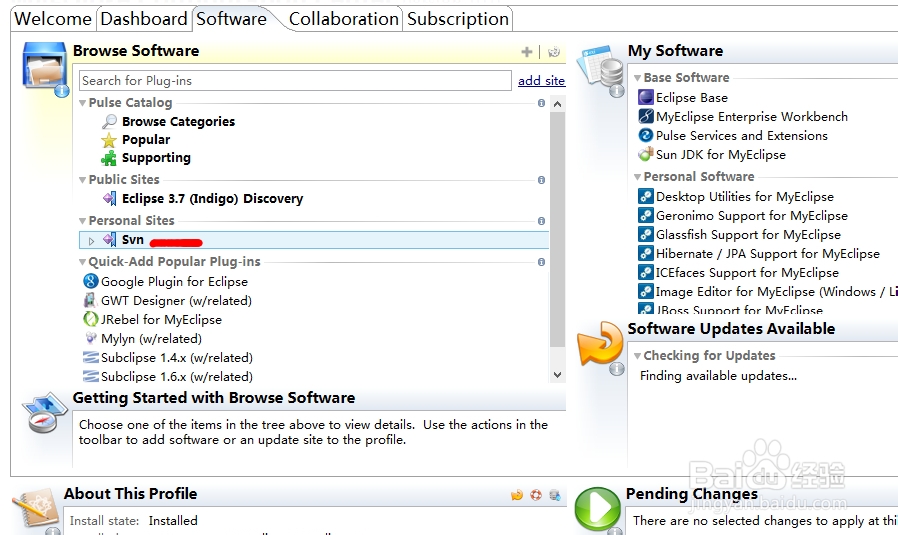898x535 pixels.
Task: Click the Svn site icon
Action: [109, 239]
